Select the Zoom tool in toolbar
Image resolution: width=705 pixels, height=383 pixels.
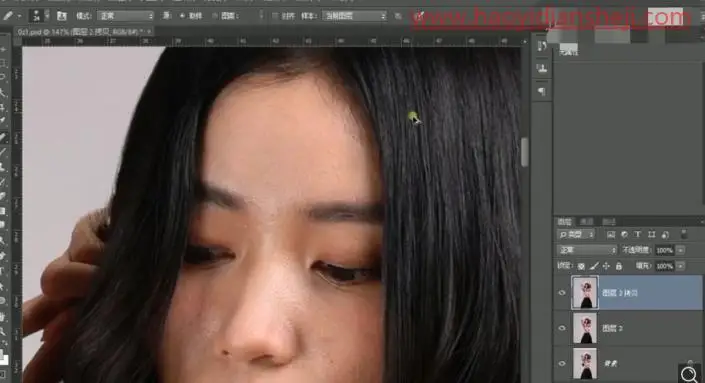tap(4, 332)
